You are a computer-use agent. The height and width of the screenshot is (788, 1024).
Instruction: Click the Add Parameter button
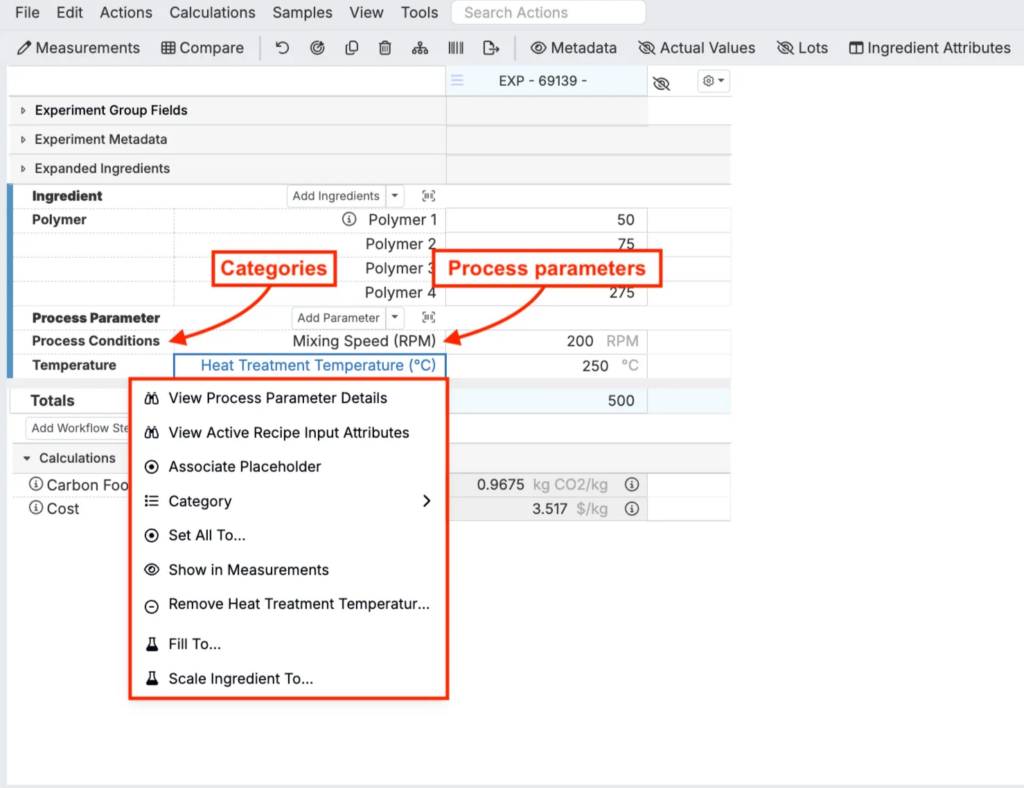pos(338,317)
